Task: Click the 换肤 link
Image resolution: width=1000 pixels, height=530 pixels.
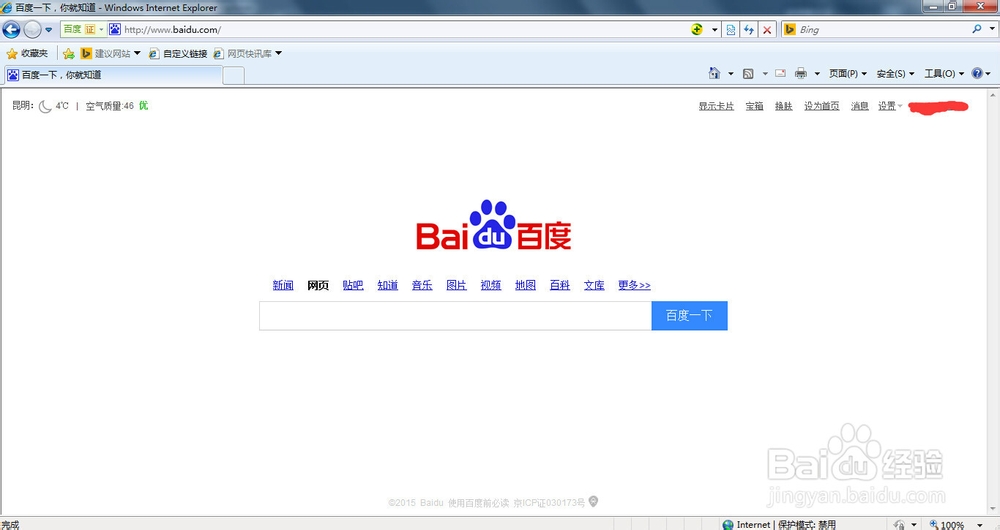Action: point(784,106)
